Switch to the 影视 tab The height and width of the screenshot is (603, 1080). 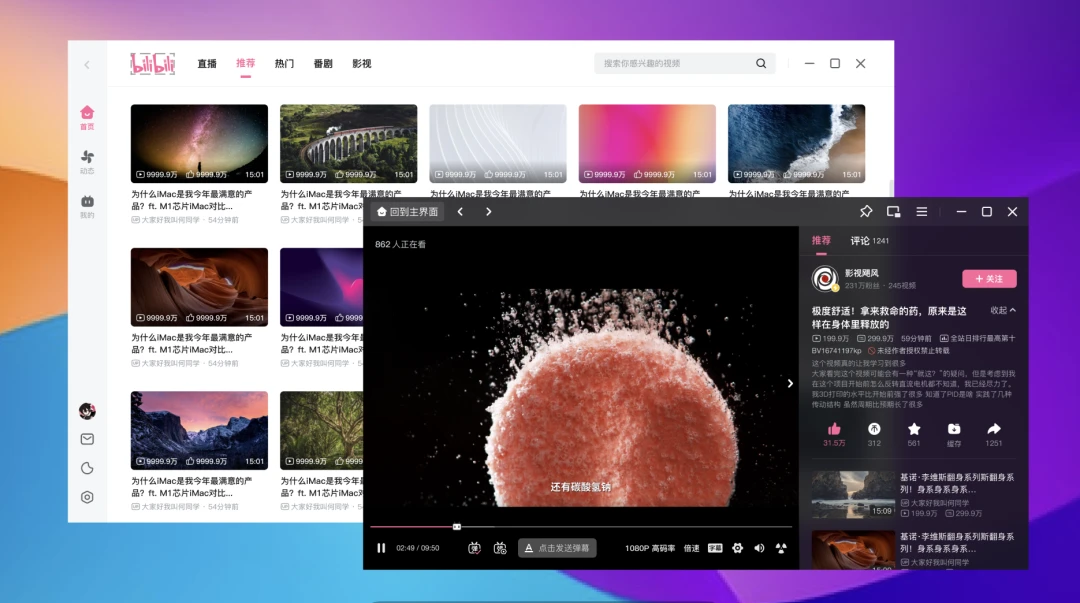point(362,63)
